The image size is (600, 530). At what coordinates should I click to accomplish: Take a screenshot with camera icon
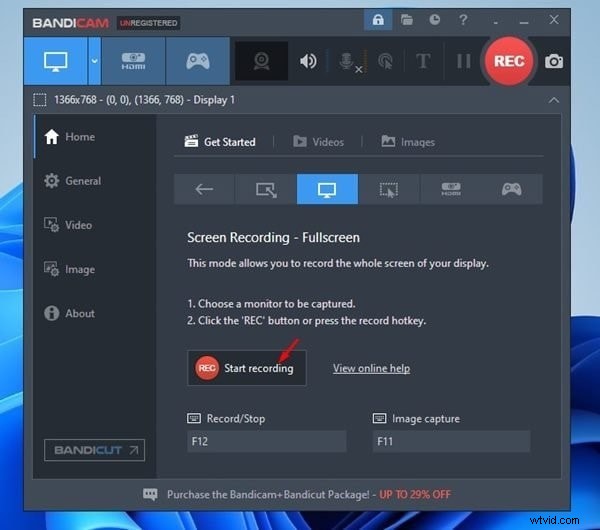554,61
